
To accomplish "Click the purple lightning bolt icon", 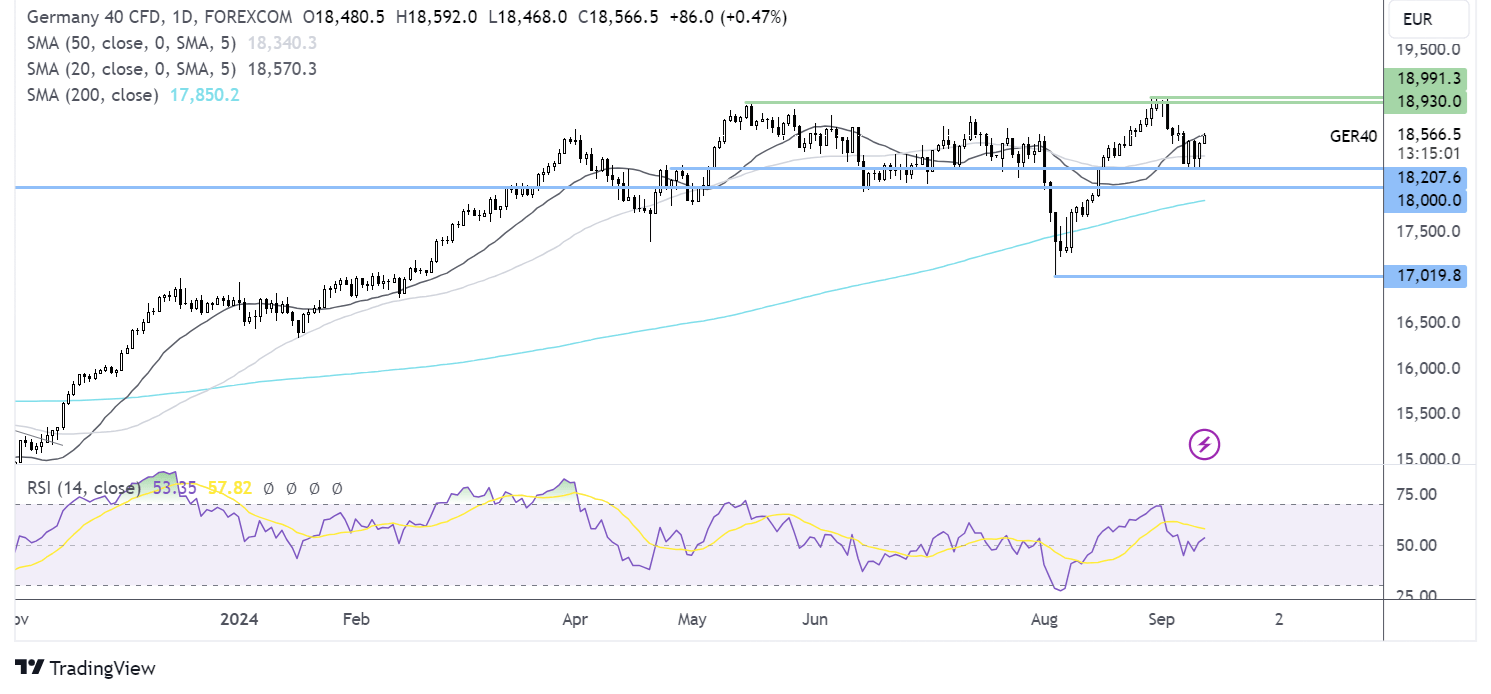I will pos(1204,444).
